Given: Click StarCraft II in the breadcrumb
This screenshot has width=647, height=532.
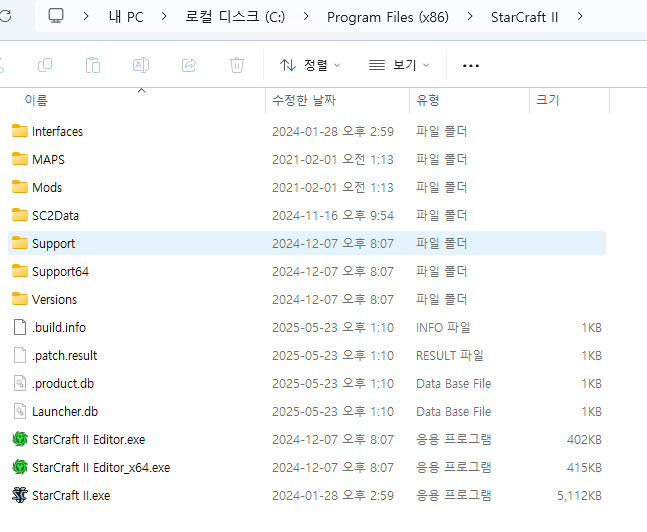Looking at the screenshot, I should click(524, 17).
